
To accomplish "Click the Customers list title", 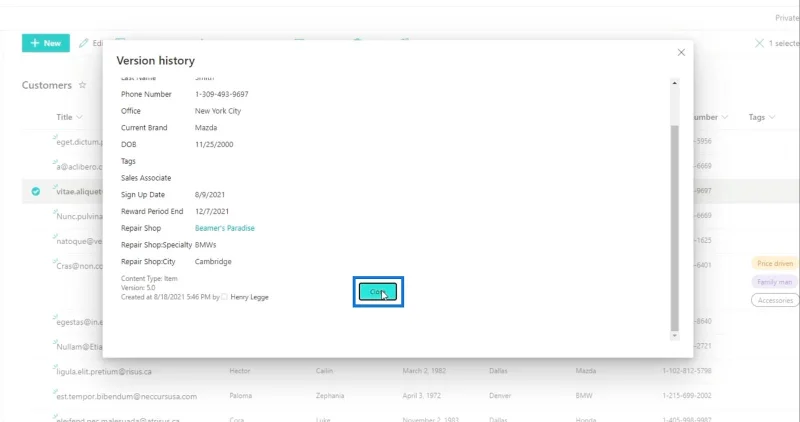I will coord(46,85).
